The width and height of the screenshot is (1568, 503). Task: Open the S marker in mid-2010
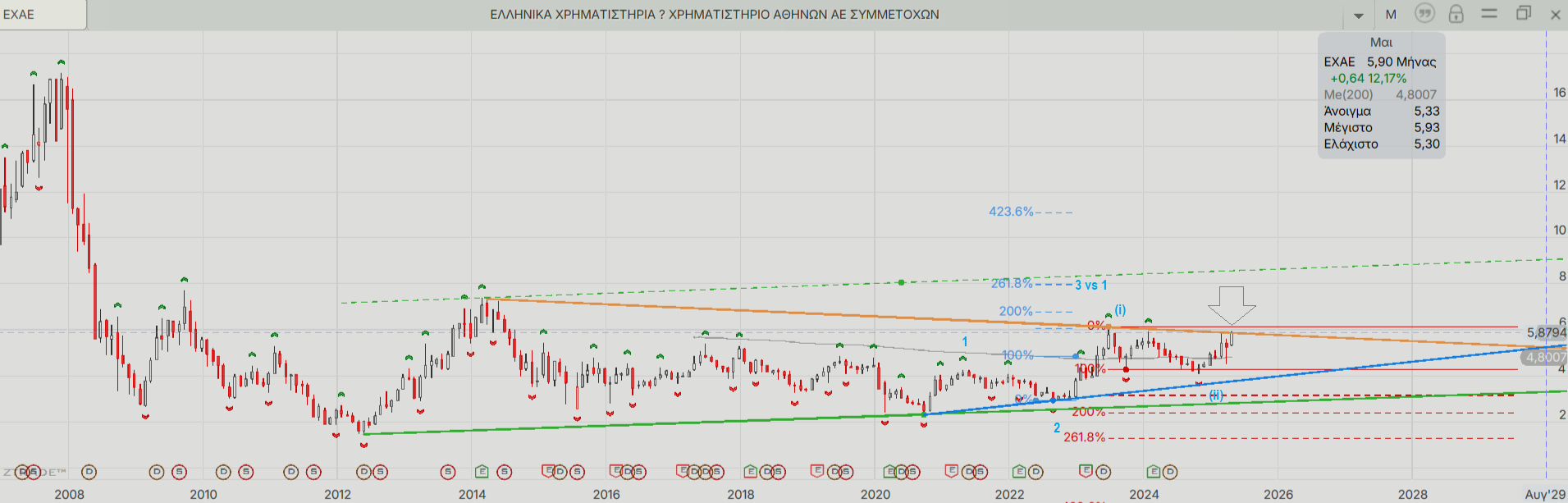coord(245,472)
